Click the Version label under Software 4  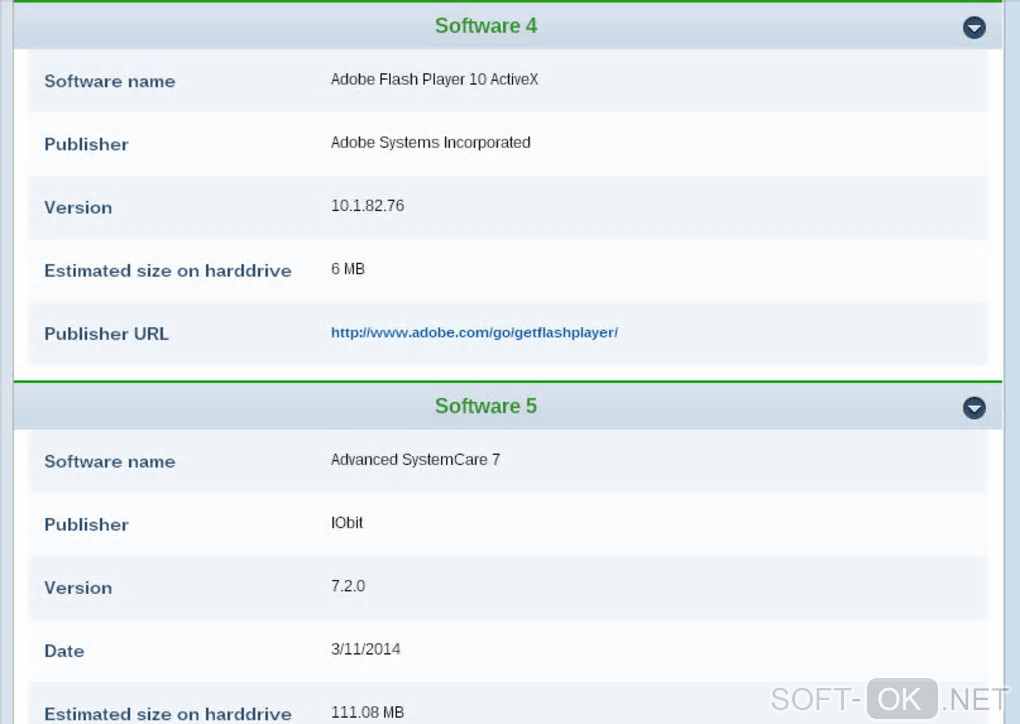pos(78,208)
